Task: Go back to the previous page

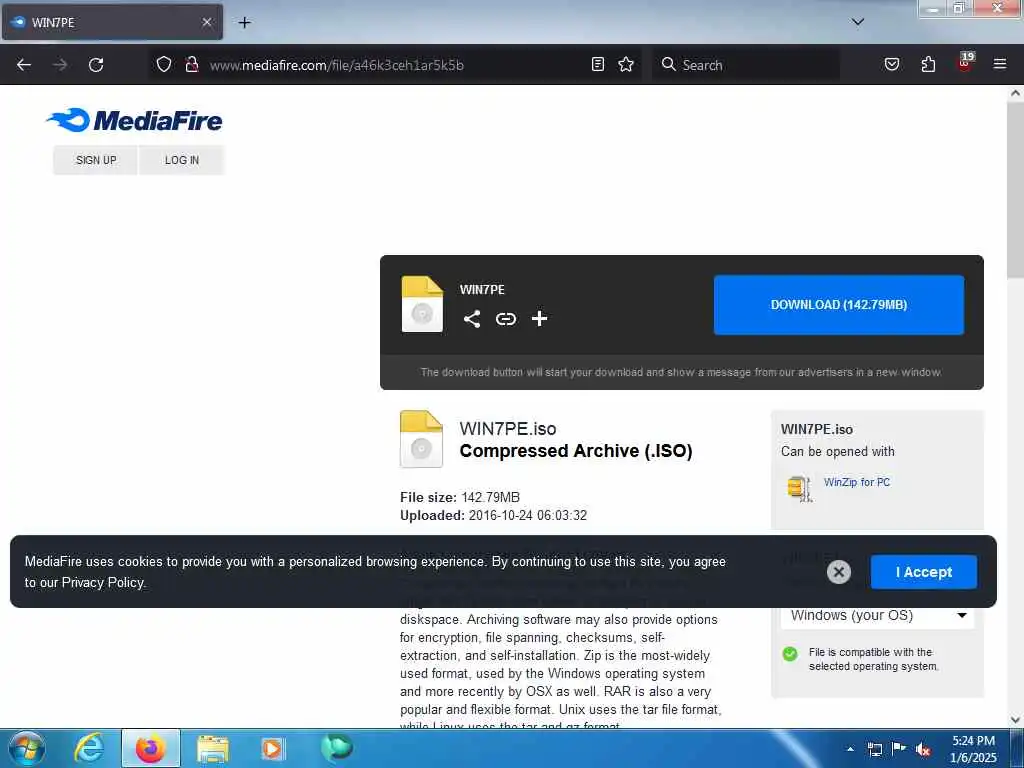Action: pyautogui.click(x=24, y=65)
